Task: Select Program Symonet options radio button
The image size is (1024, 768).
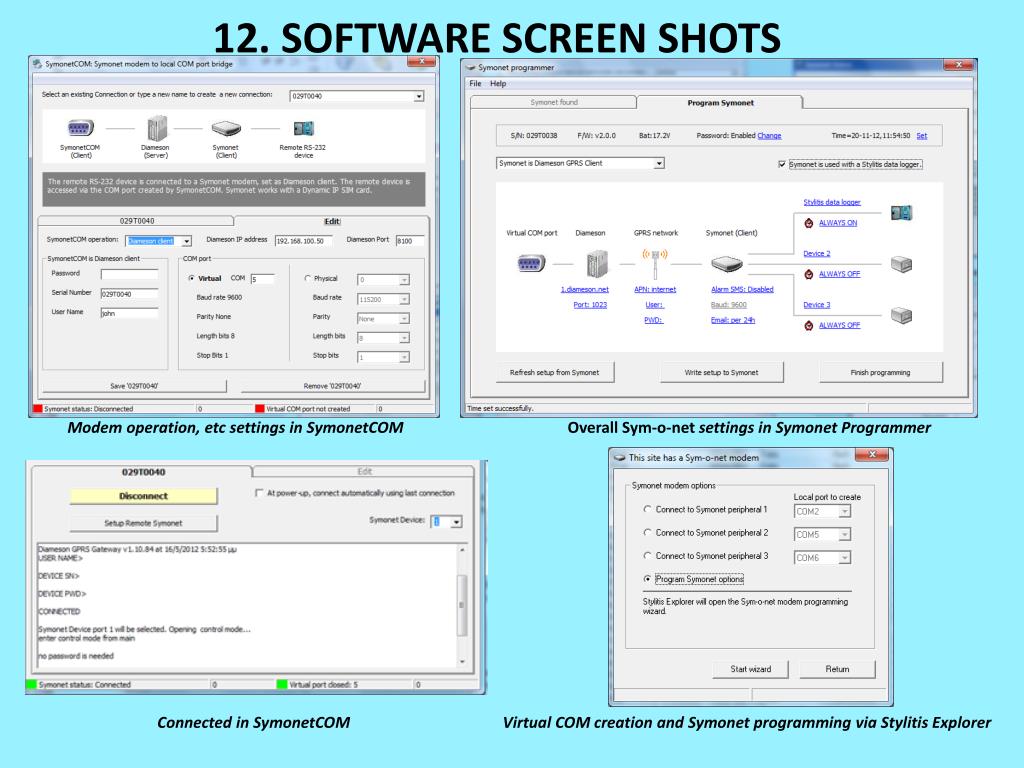Action: (x=647, y=579)
